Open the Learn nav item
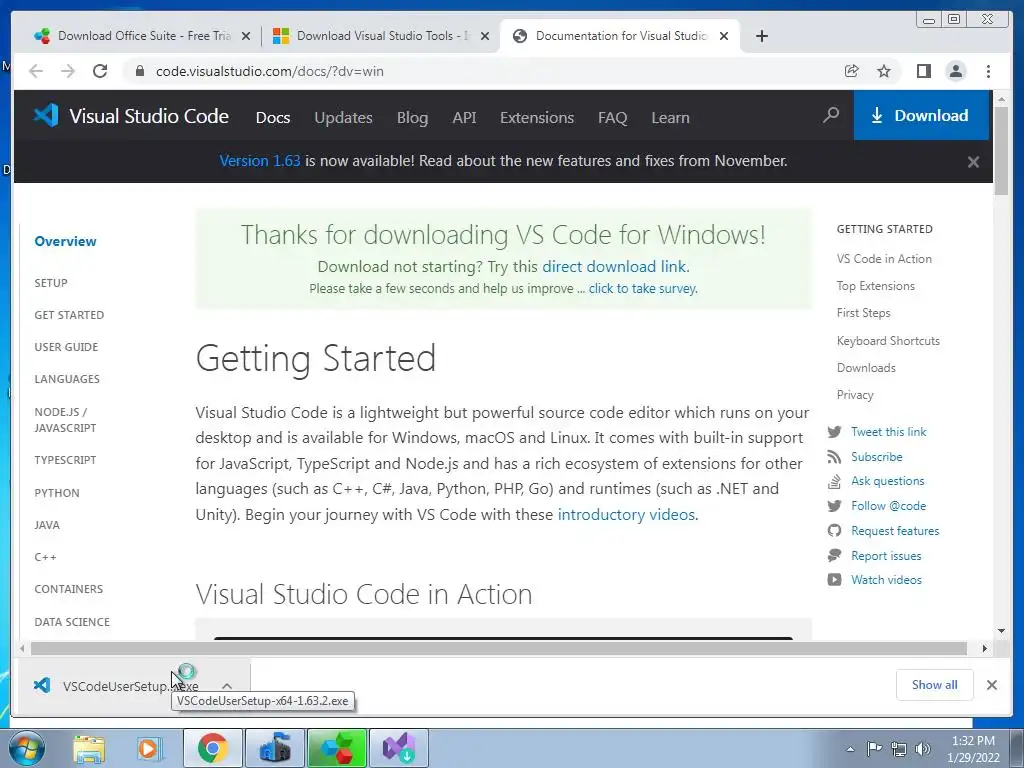The width and height of the screenshot is (1024, 768). [670, 118]
